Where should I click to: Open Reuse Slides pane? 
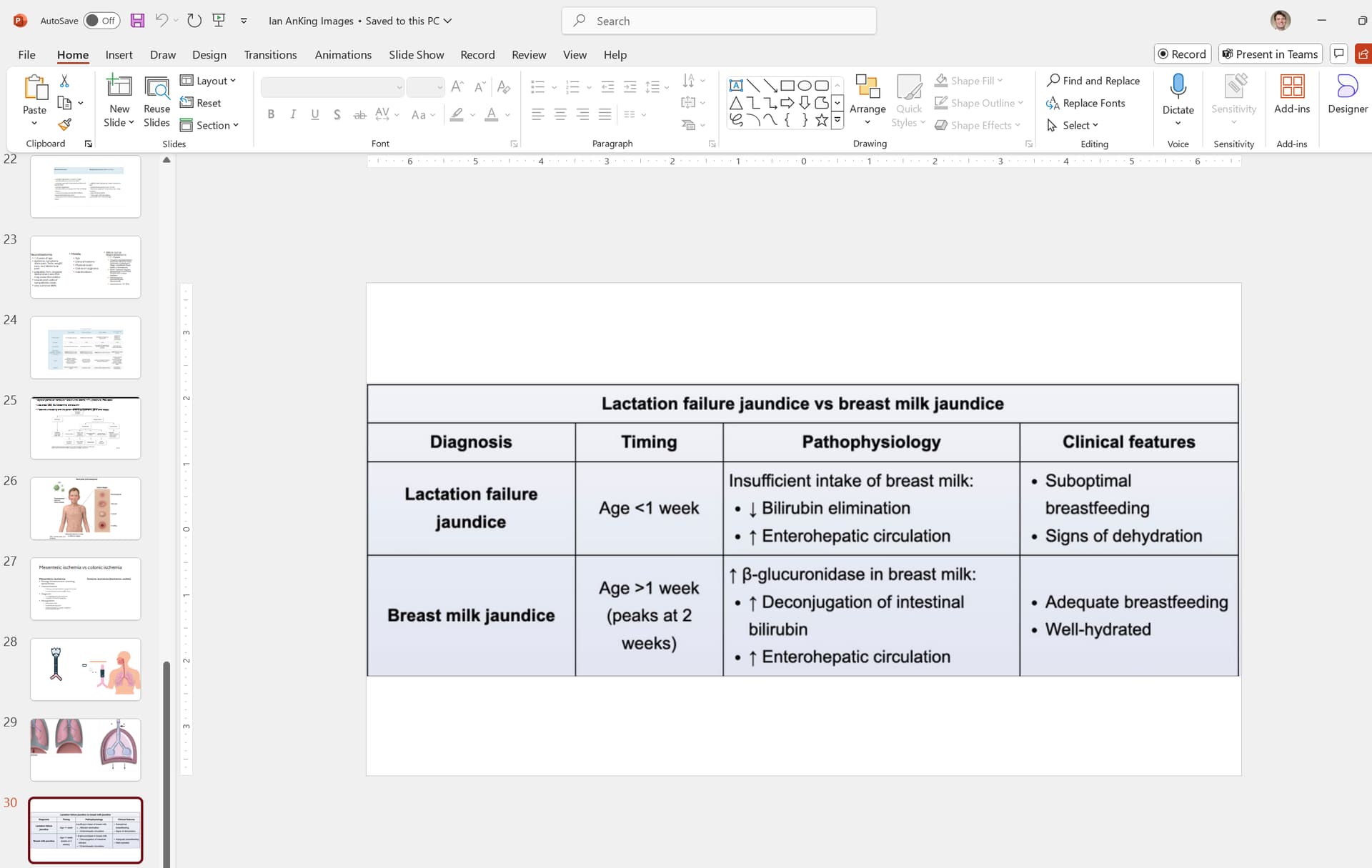click(156, 101)
